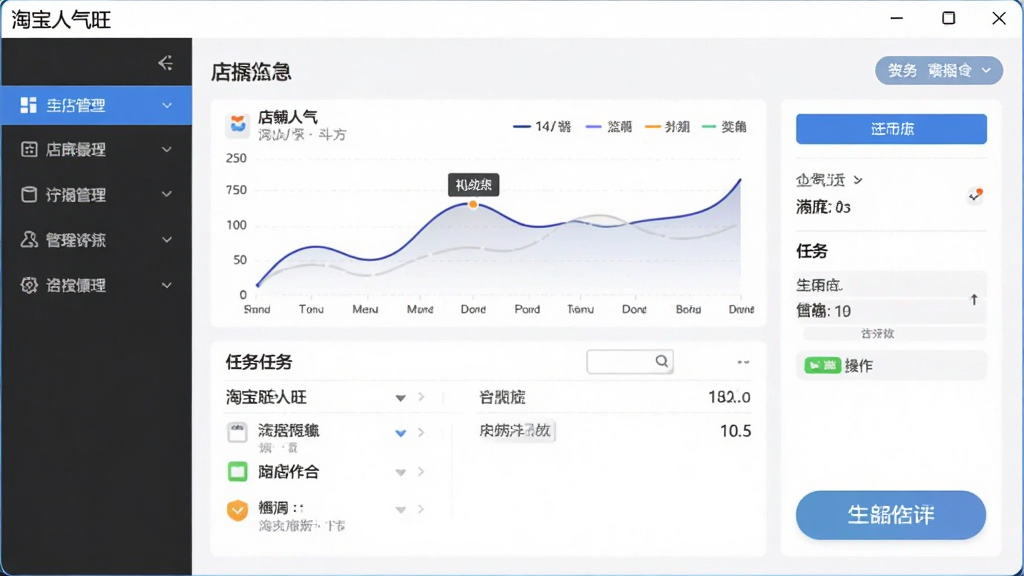Click the sidebar gear settings icon

point(29,285)
